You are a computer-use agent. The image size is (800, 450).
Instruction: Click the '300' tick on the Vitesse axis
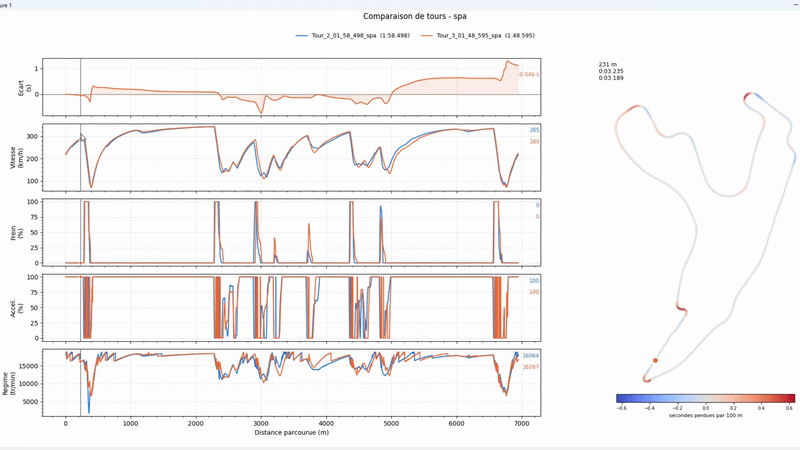[33, 136]
